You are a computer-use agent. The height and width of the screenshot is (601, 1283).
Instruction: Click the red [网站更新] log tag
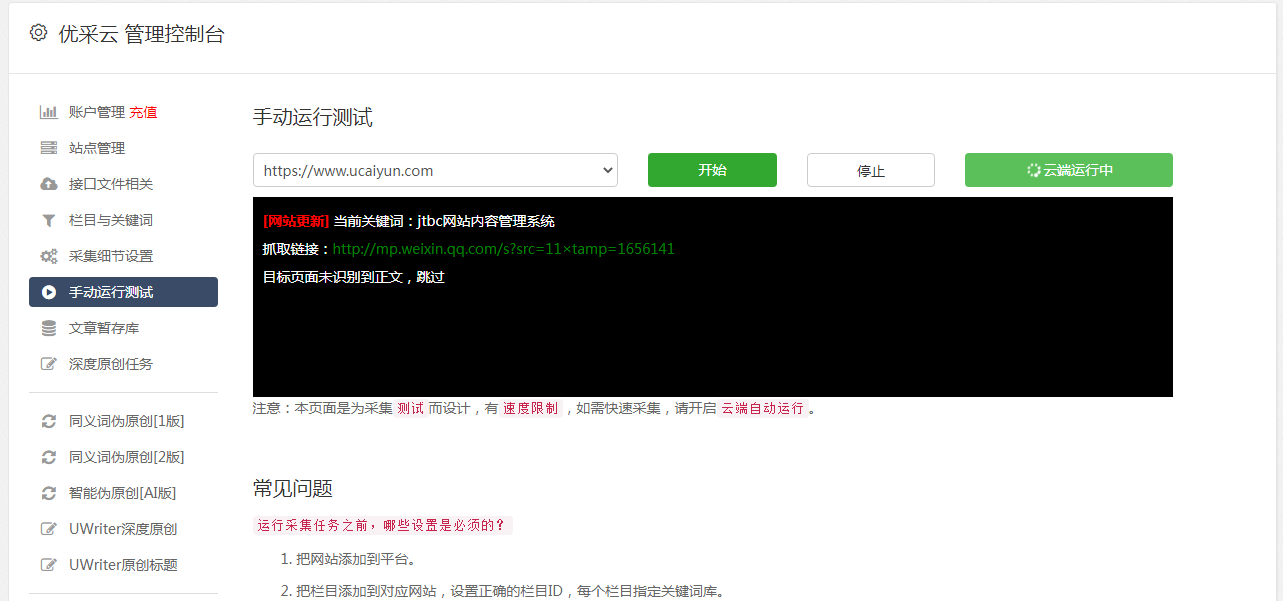296,221
